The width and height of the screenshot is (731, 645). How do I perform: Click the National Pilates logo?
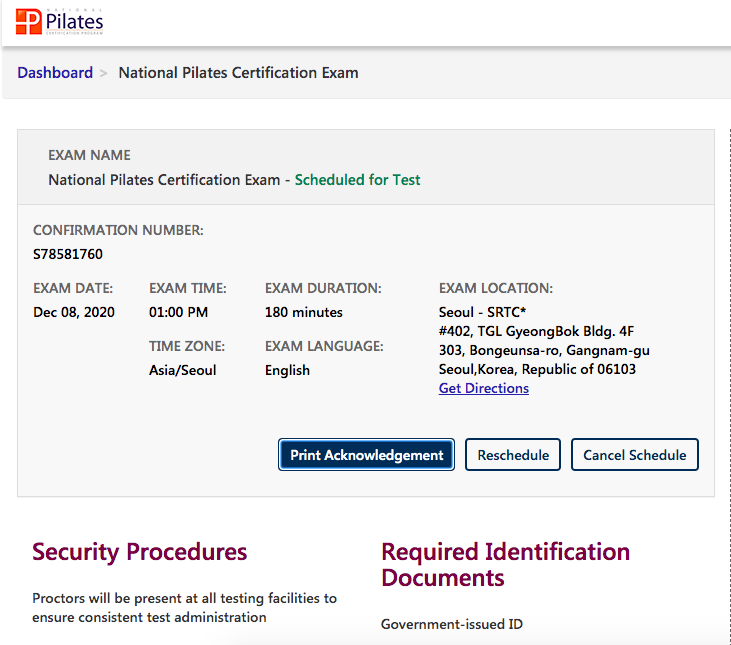click(x=59, y=21)
